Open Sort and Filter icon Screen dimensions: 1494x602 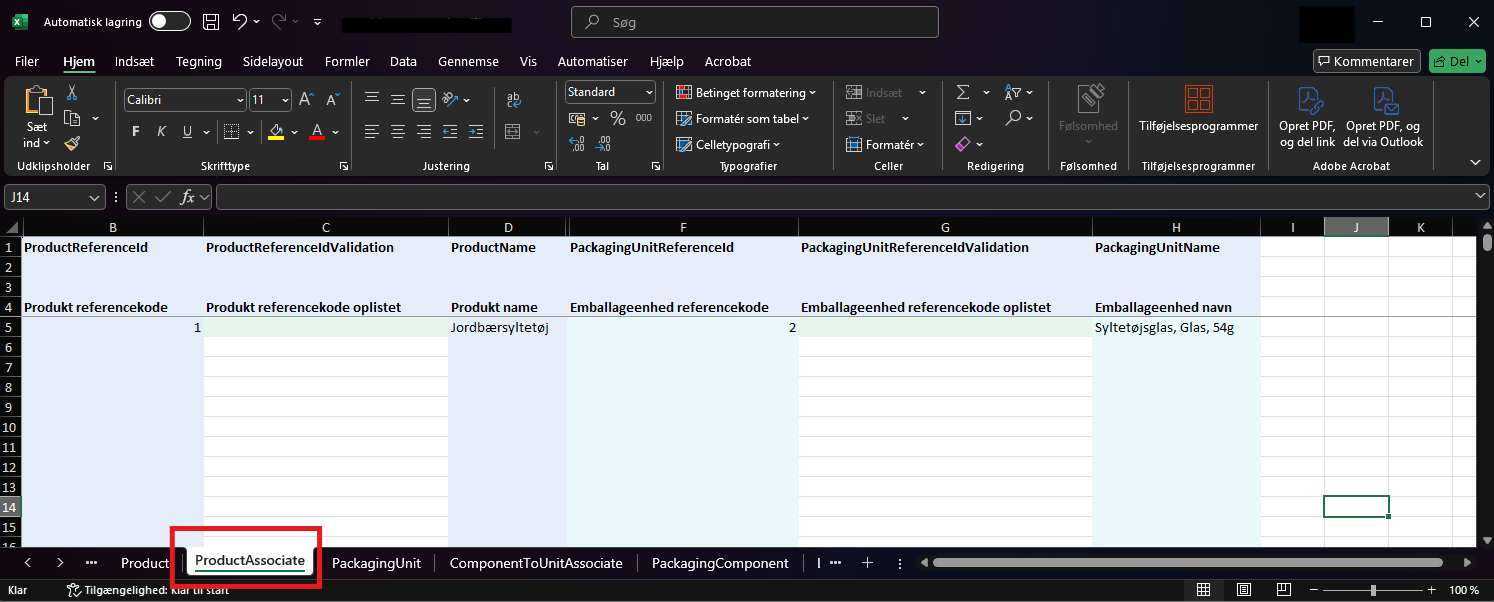point(1013,92)
